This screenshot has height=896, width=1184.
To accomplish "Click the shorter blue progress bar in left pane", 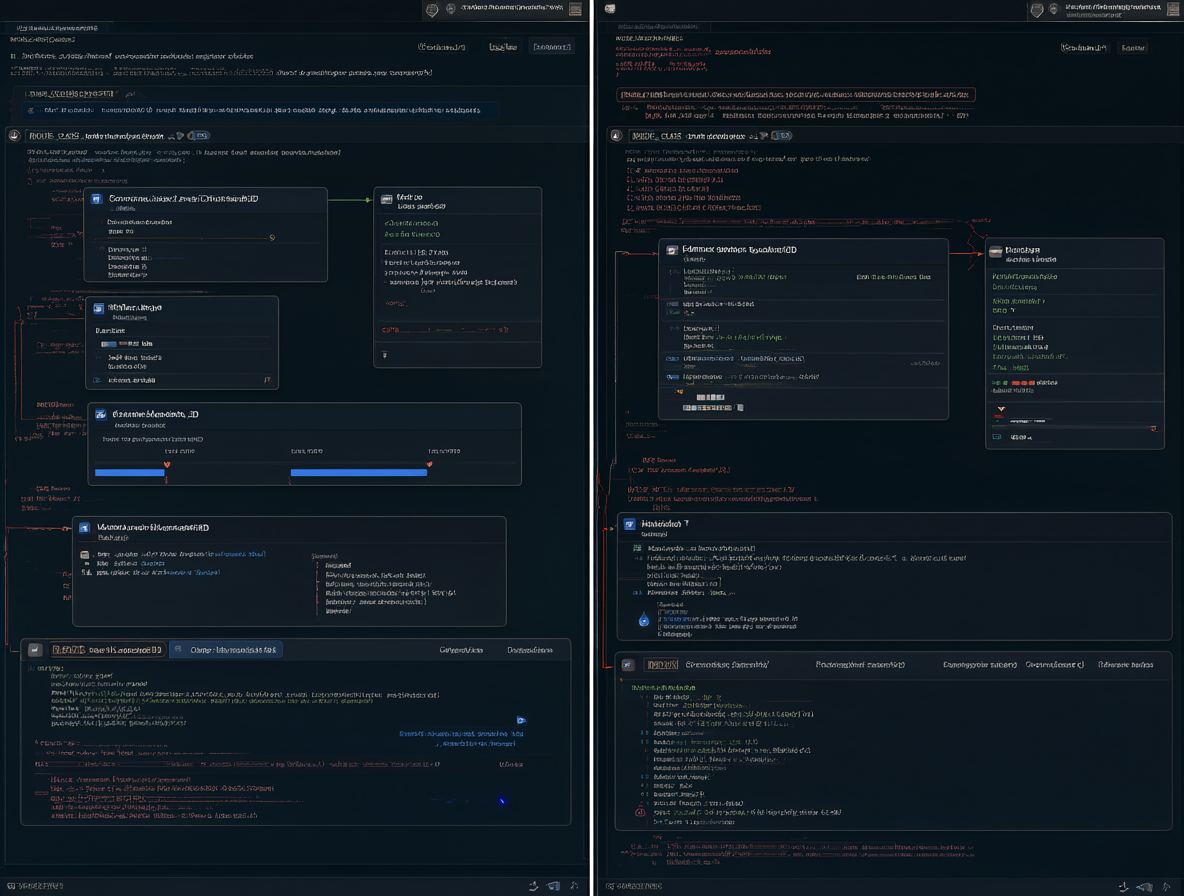I will [130, 473].
